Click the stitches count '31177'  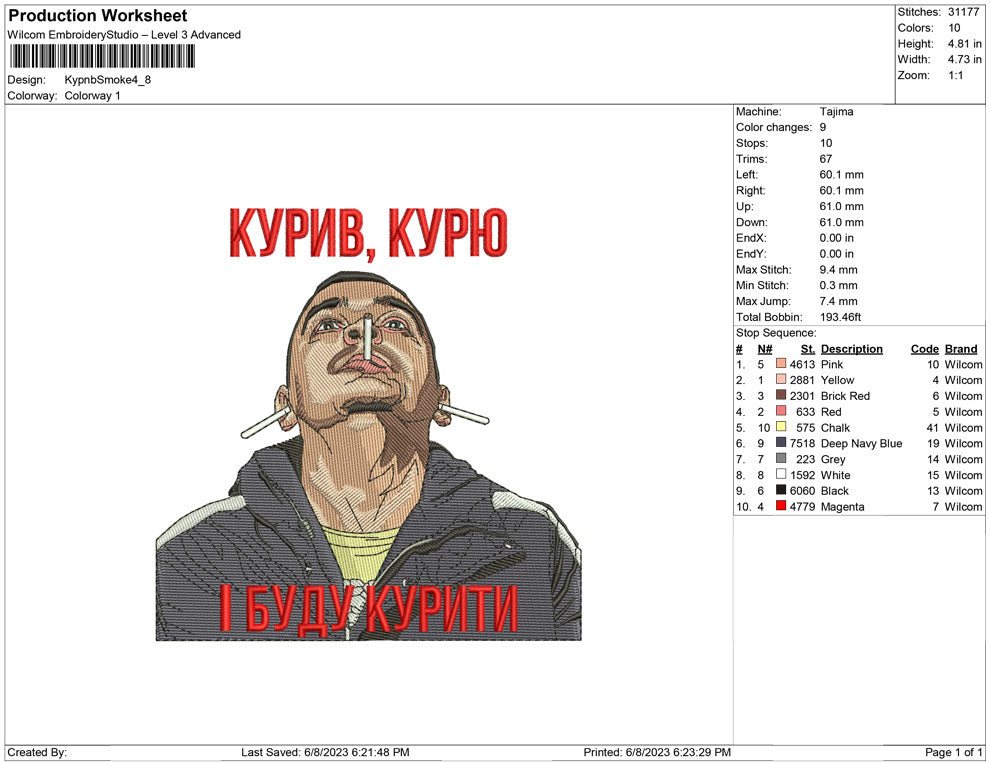[x=963, y=12]
